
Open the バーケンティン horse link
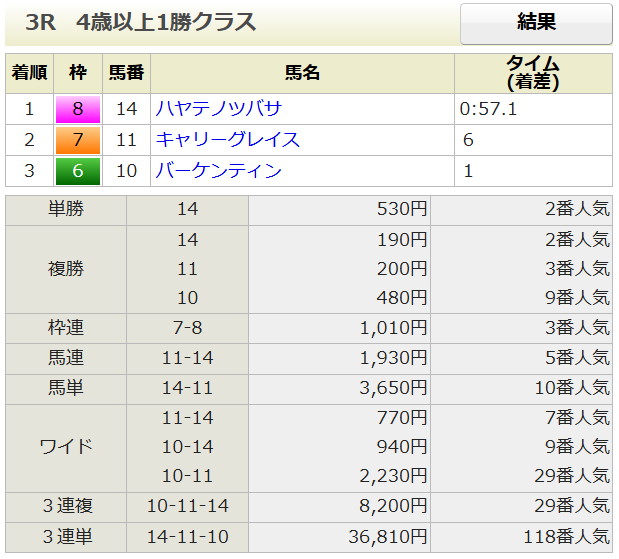click(218, 171)
